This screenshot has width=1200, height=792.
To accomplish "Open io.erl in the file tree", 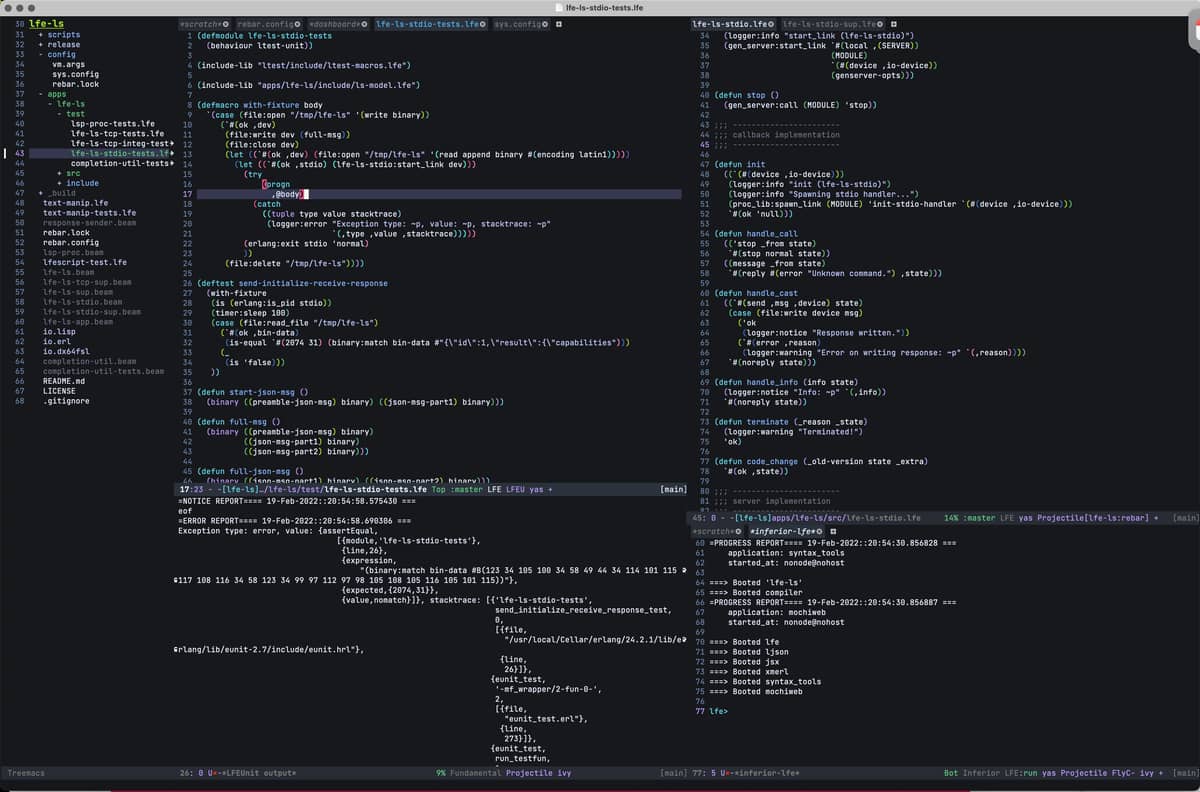I will coord(57,341).
